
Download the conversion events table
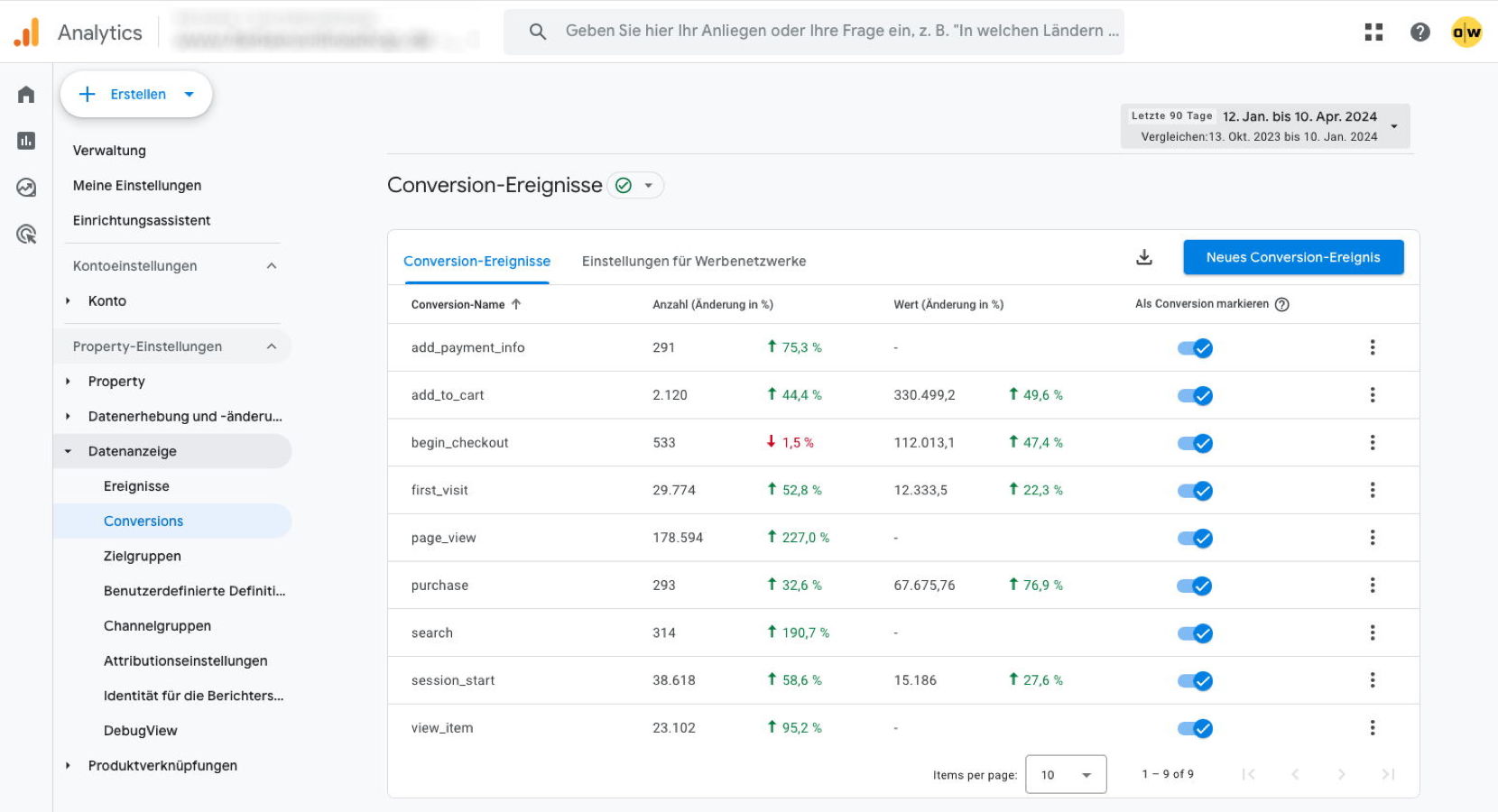[x=1143, y=258]
